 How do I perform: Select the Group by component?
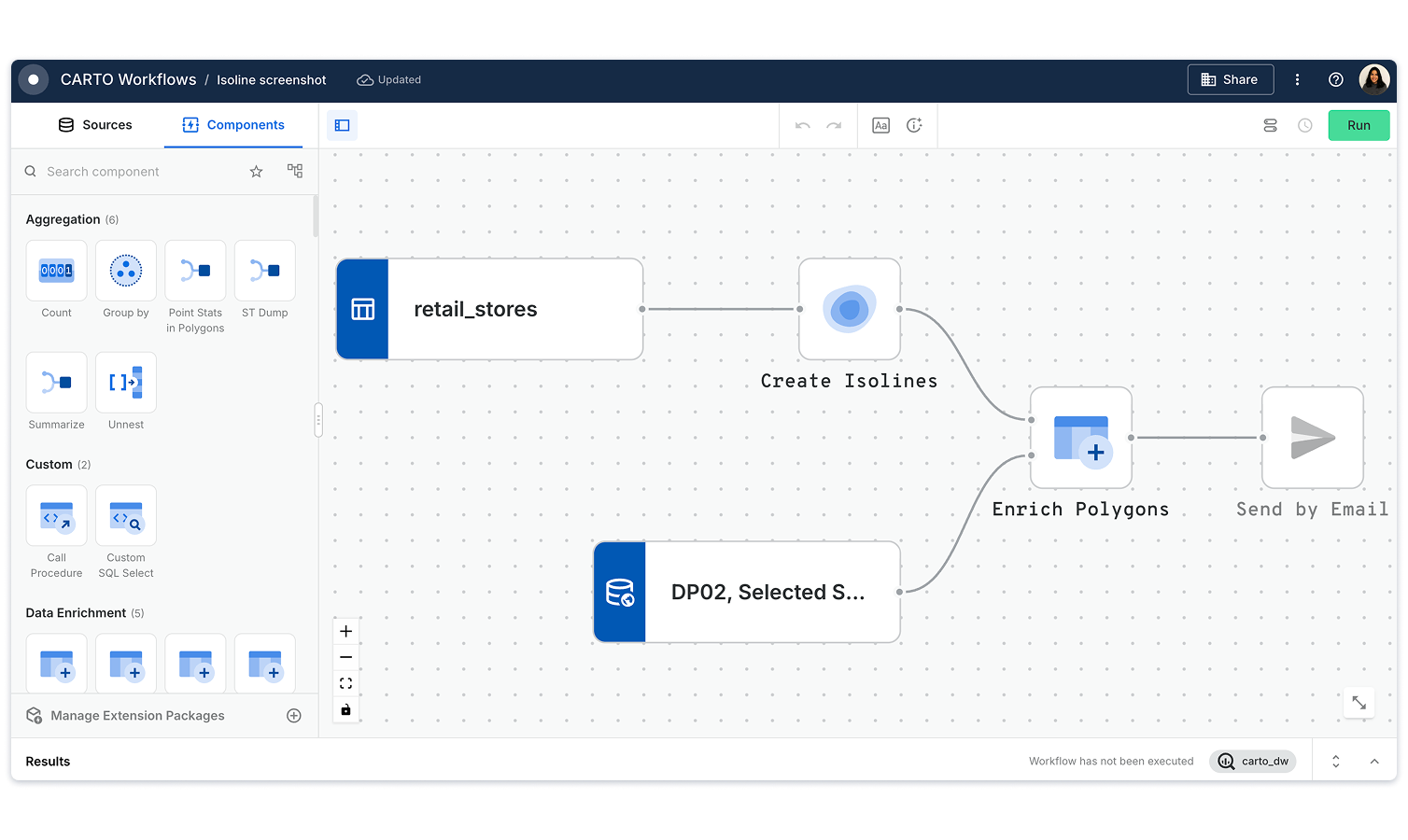[x=126, y=271]
